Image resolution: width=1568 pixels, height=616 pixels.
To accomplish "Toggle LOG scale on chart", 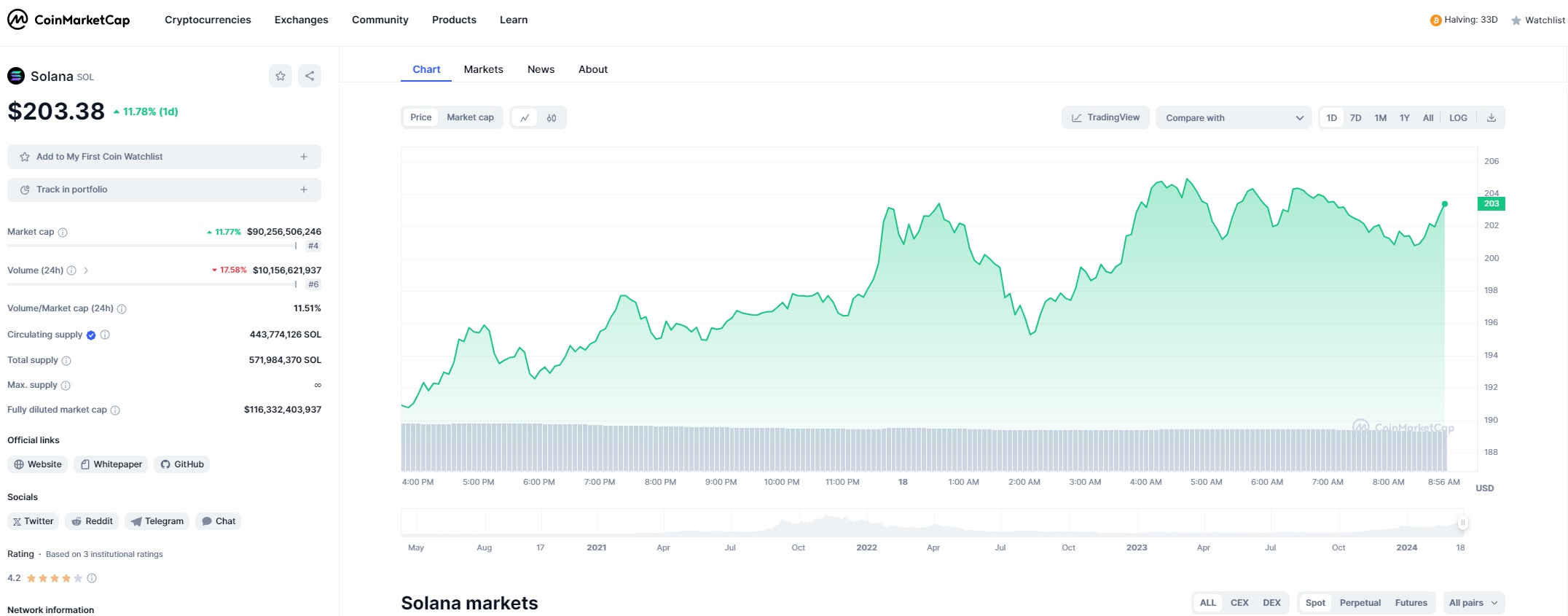I will (x=1458, y=117).
